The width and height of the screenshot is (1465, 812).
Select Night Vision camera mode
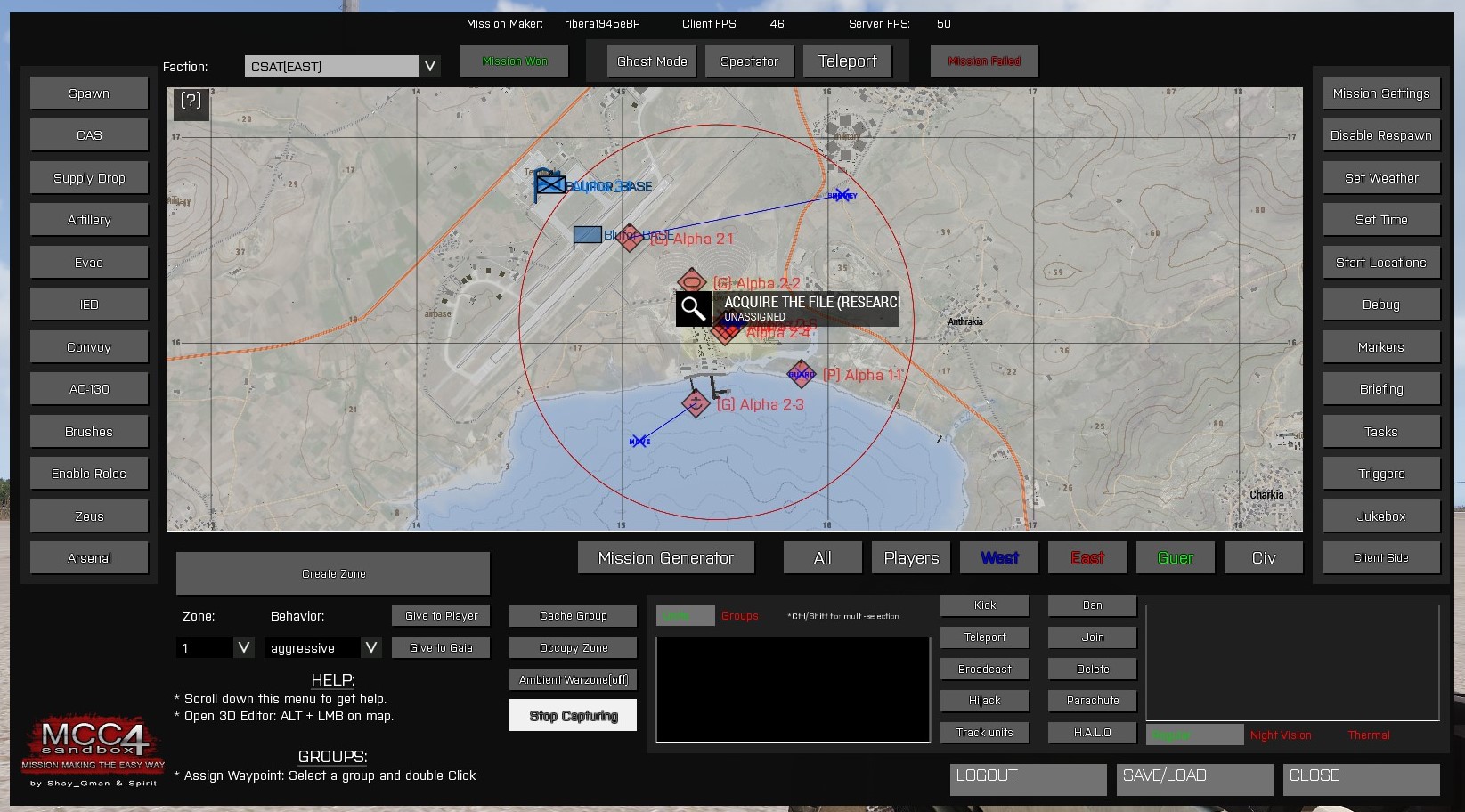click(1281, 735)
